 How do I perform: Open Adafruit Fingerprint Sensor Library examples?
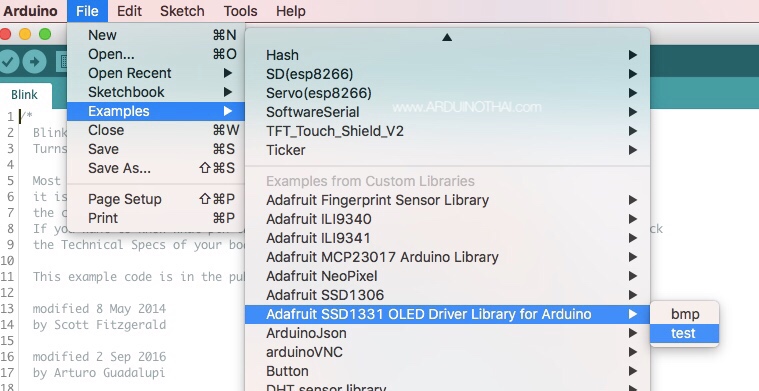click(448, 200)
